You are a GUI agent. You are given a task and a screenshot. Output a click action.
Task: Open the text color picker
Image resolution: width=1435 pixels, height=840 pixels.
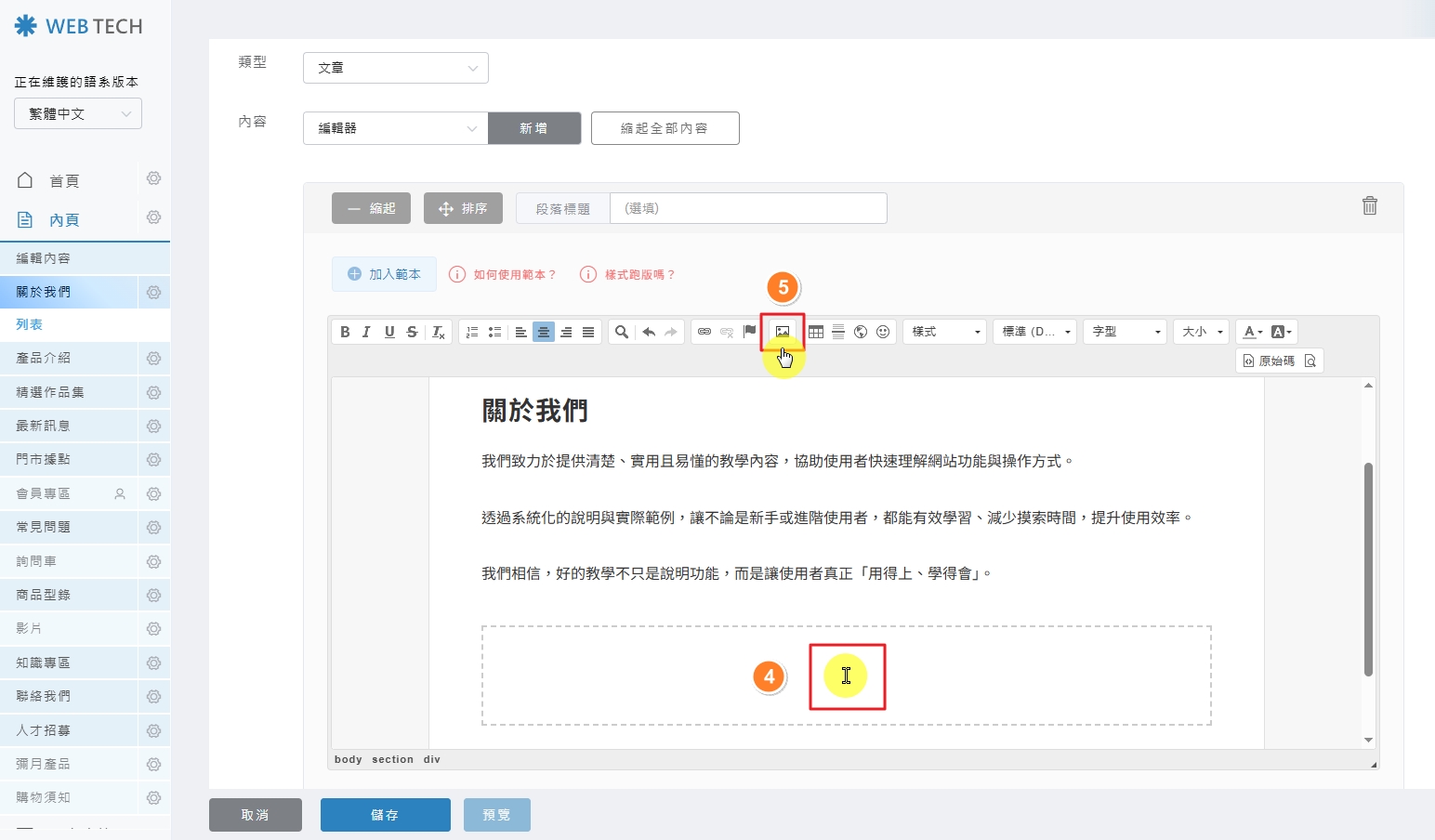[x=1253, y=332]
